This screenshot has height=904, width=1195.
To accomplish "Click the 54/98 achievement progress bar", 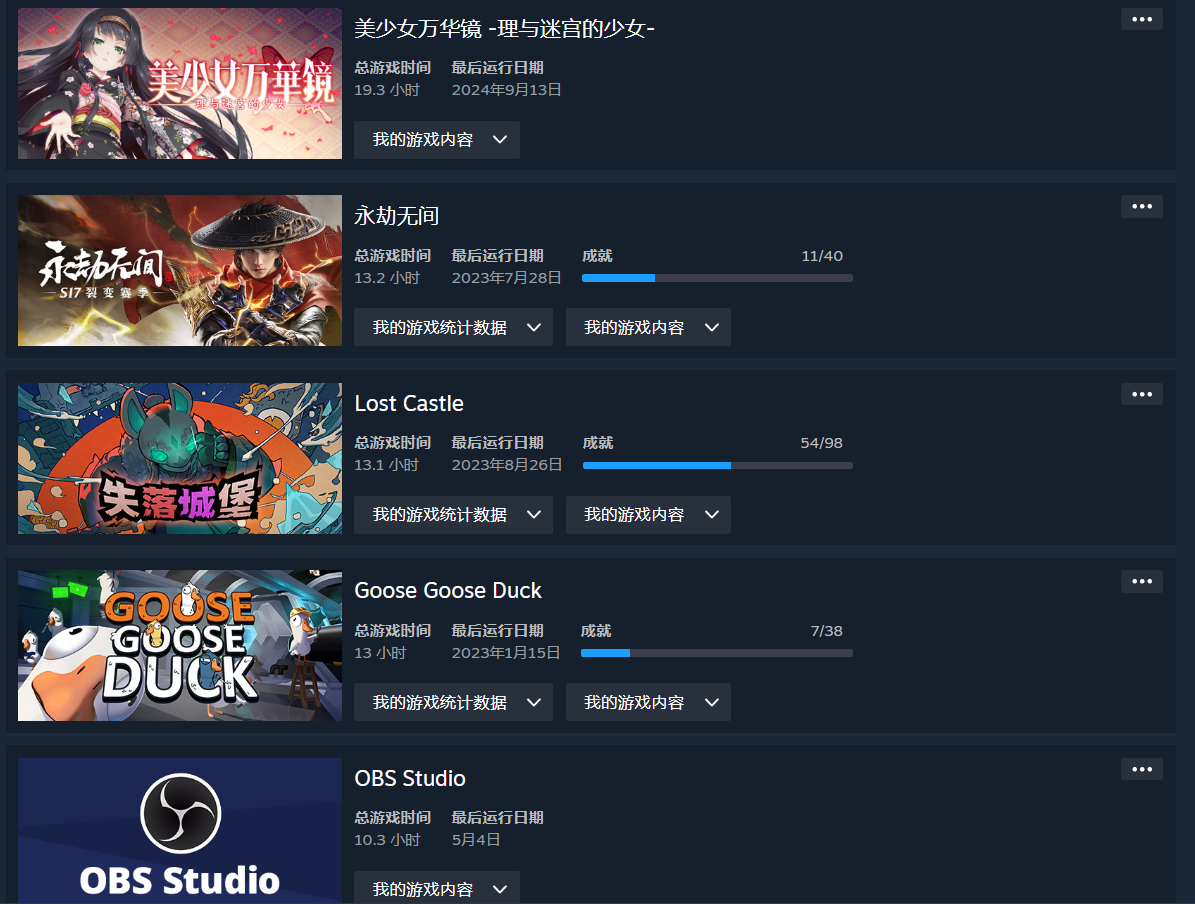I will tap(717, 465).
